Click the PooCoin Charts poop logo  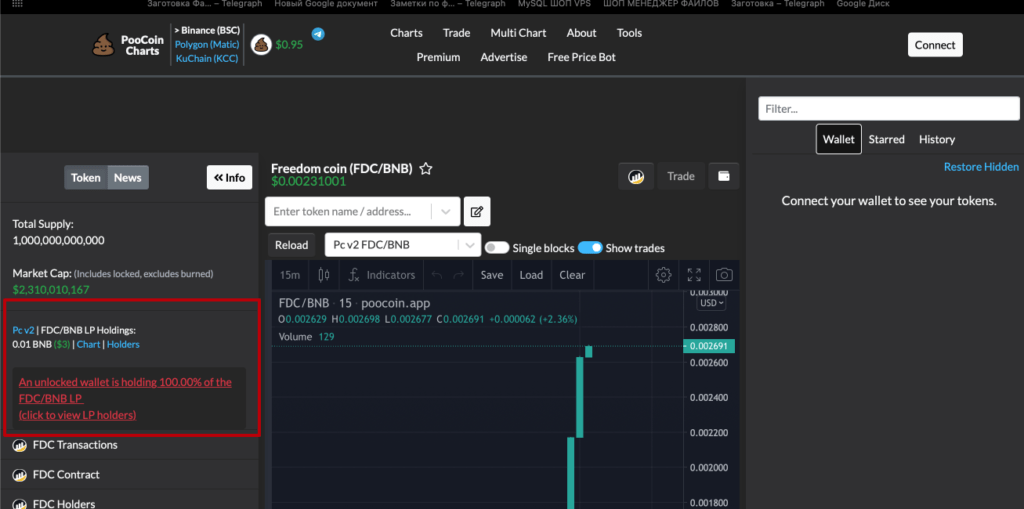103,45
